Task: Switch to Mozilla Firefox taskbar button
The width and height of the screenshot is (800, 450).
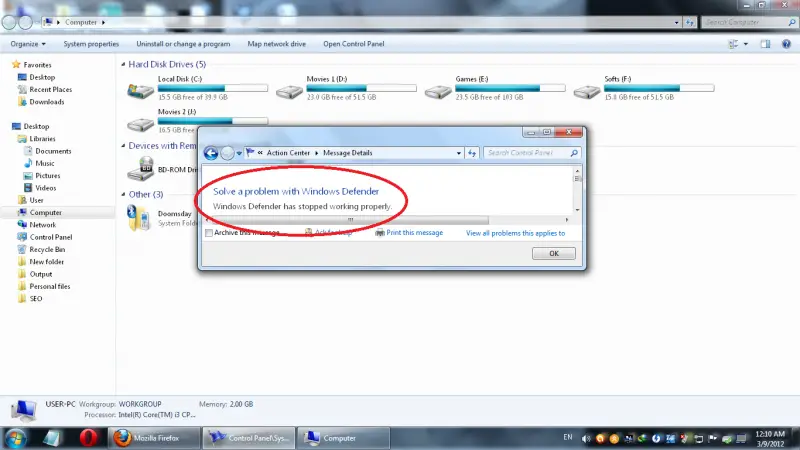Action: click(x=155, y=438)
